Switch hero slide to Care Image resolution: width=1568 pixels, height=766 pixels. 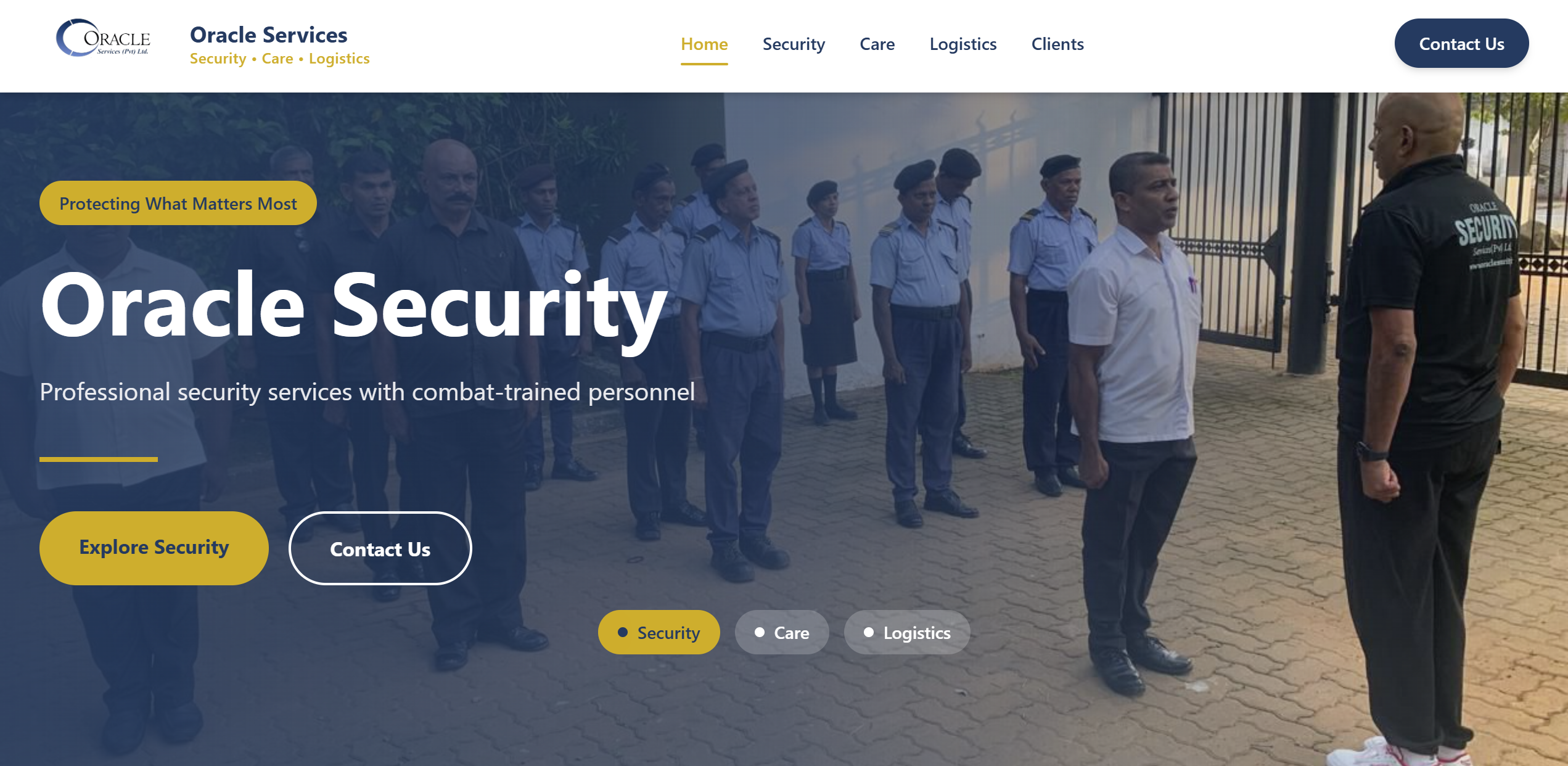click(x=782, y=632)
